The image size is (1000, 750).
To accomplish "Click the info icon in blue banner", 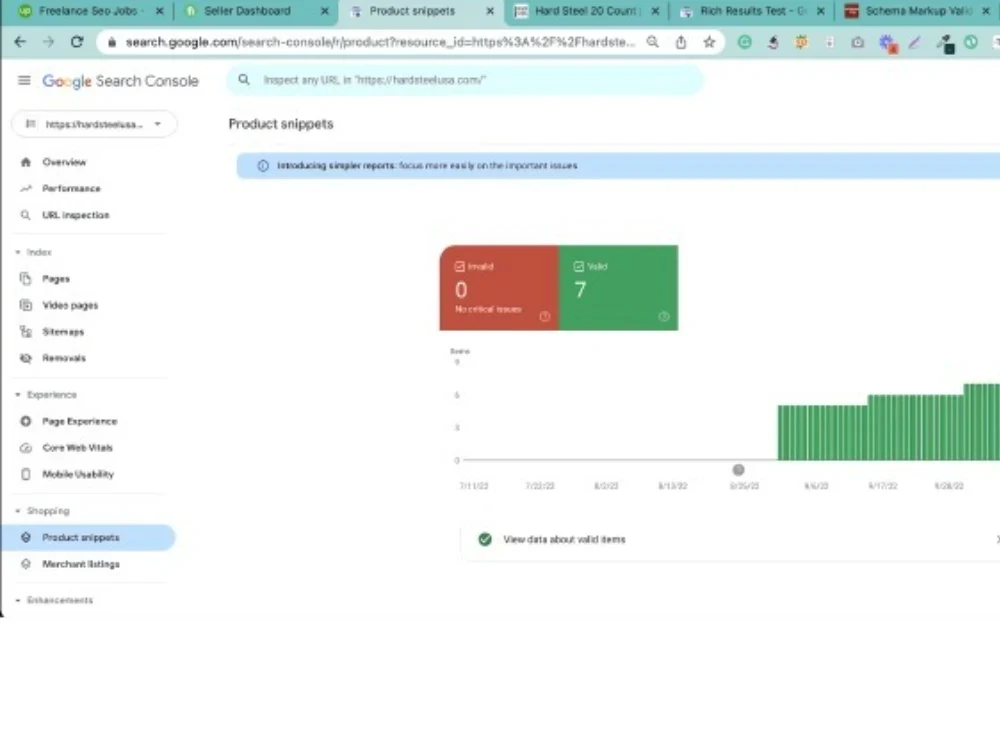I will tap(263, 166).
